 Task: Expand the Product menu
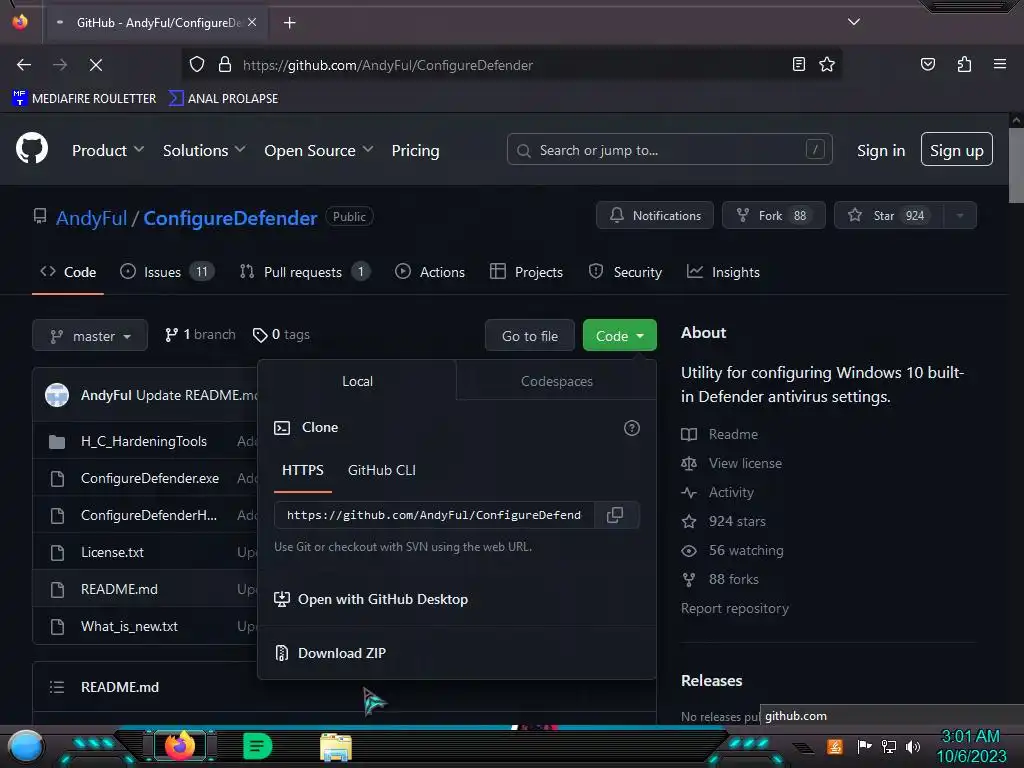[x=108, y=150]
